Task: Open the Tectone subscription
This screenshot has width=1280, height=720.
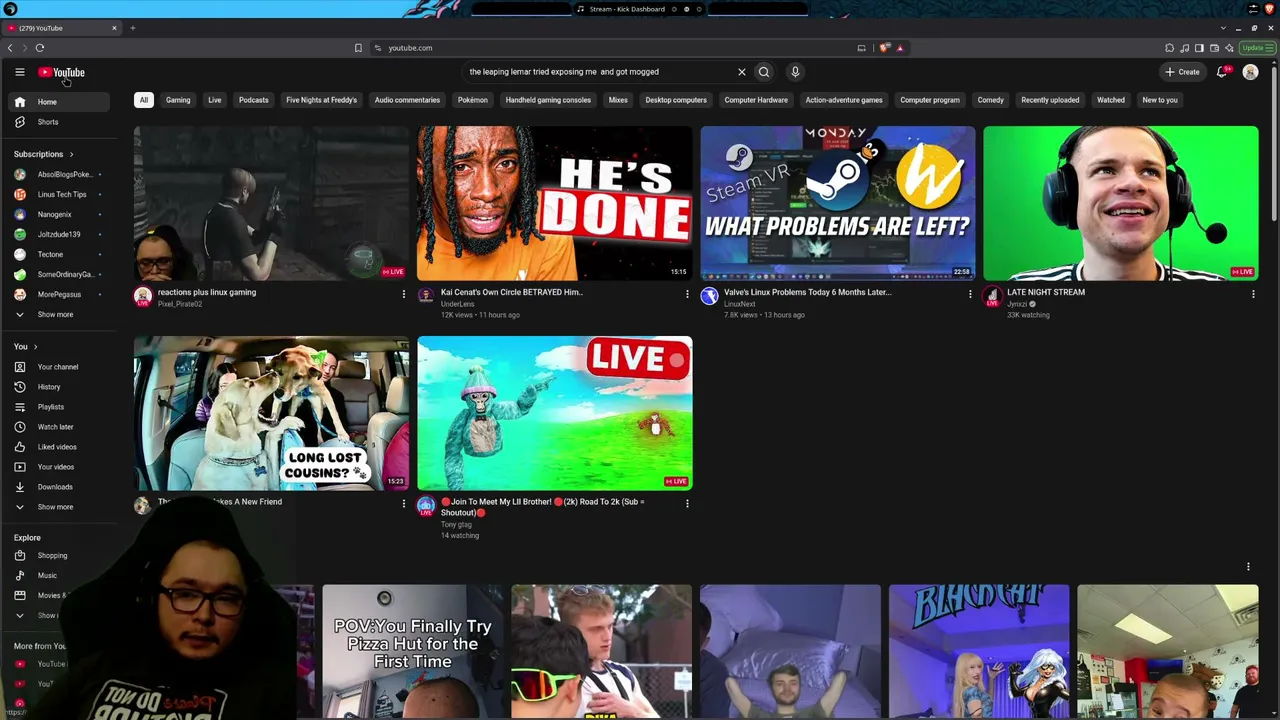Action: click(58, 254)
